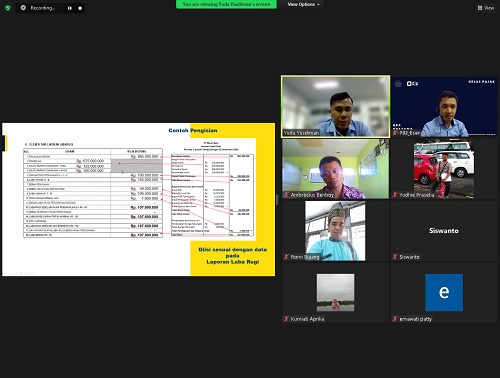The height and width of the screenshot is (378, 500).
Task: Click ernawati patty's muted microphone icon
Action: (x=395, y=319)
